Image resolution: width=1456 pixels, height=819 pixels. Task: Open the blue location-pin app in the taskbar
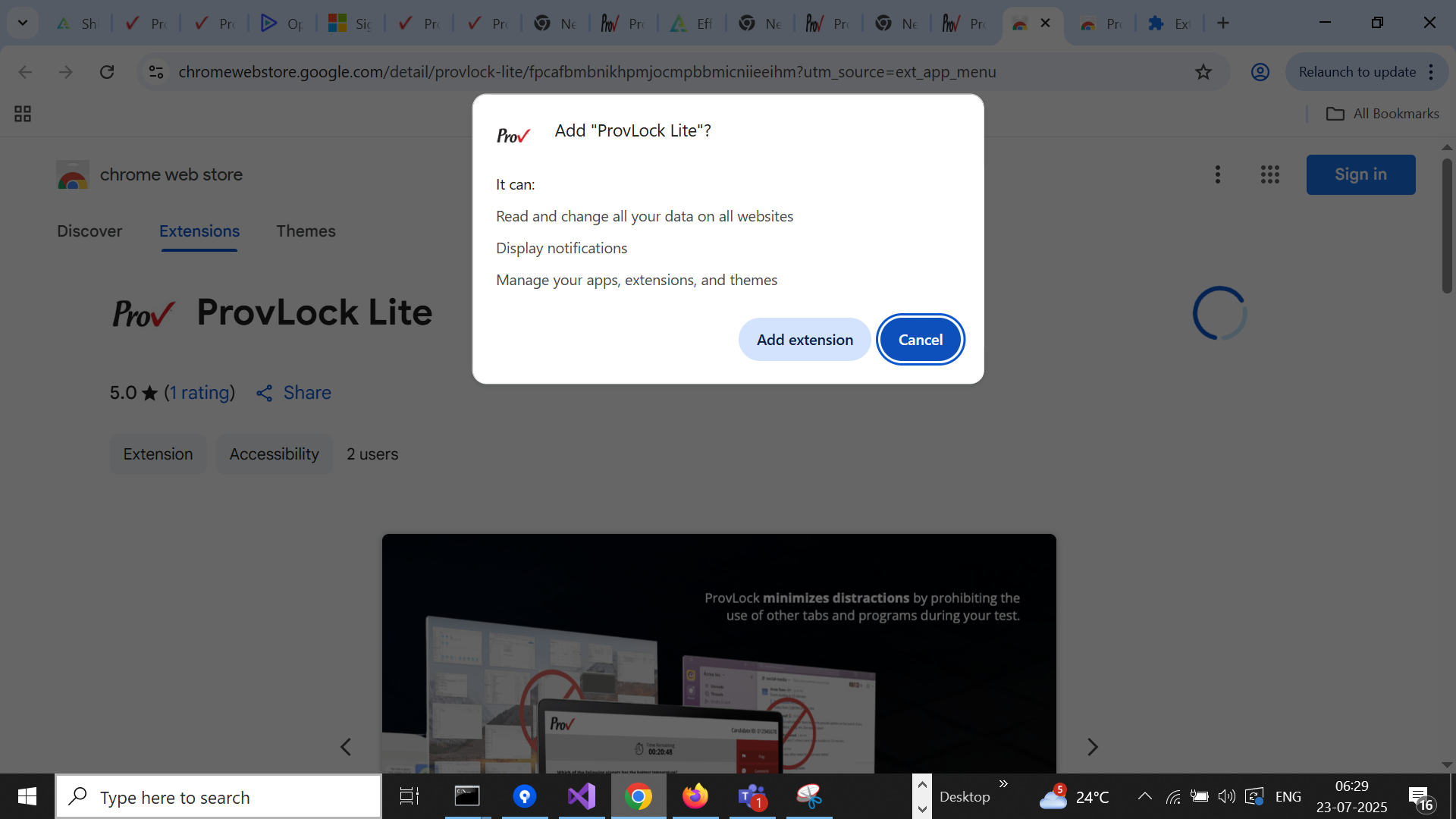point(525,796)
